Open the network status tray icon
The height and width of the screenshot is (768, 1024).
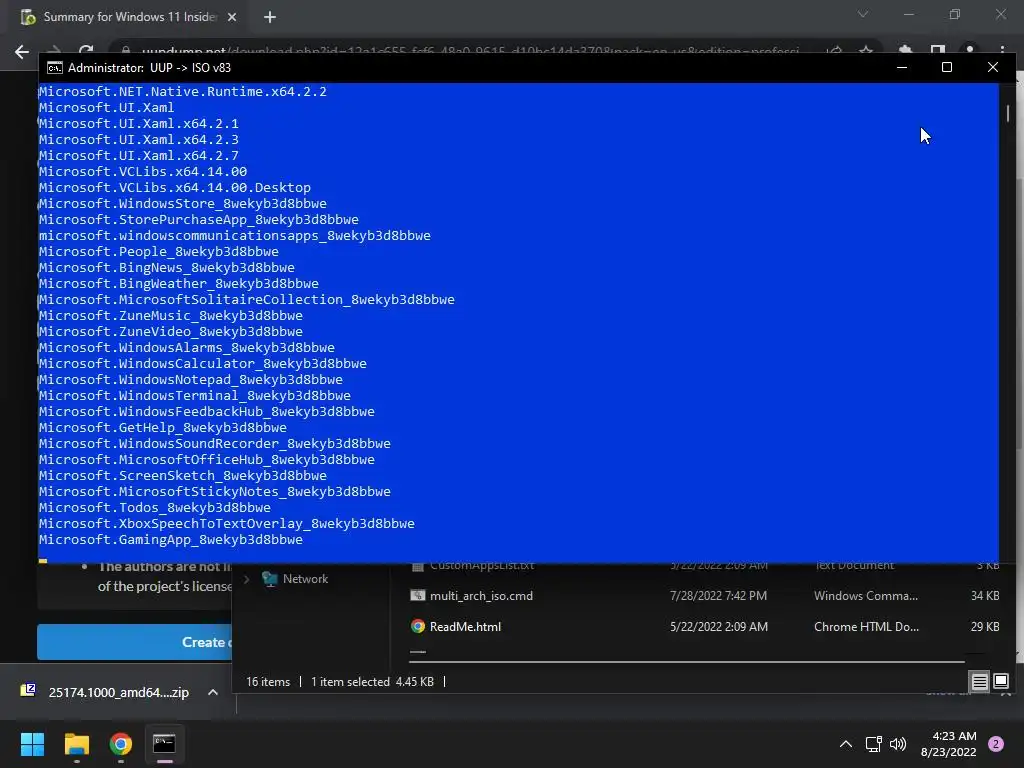[x=873, y=744]
